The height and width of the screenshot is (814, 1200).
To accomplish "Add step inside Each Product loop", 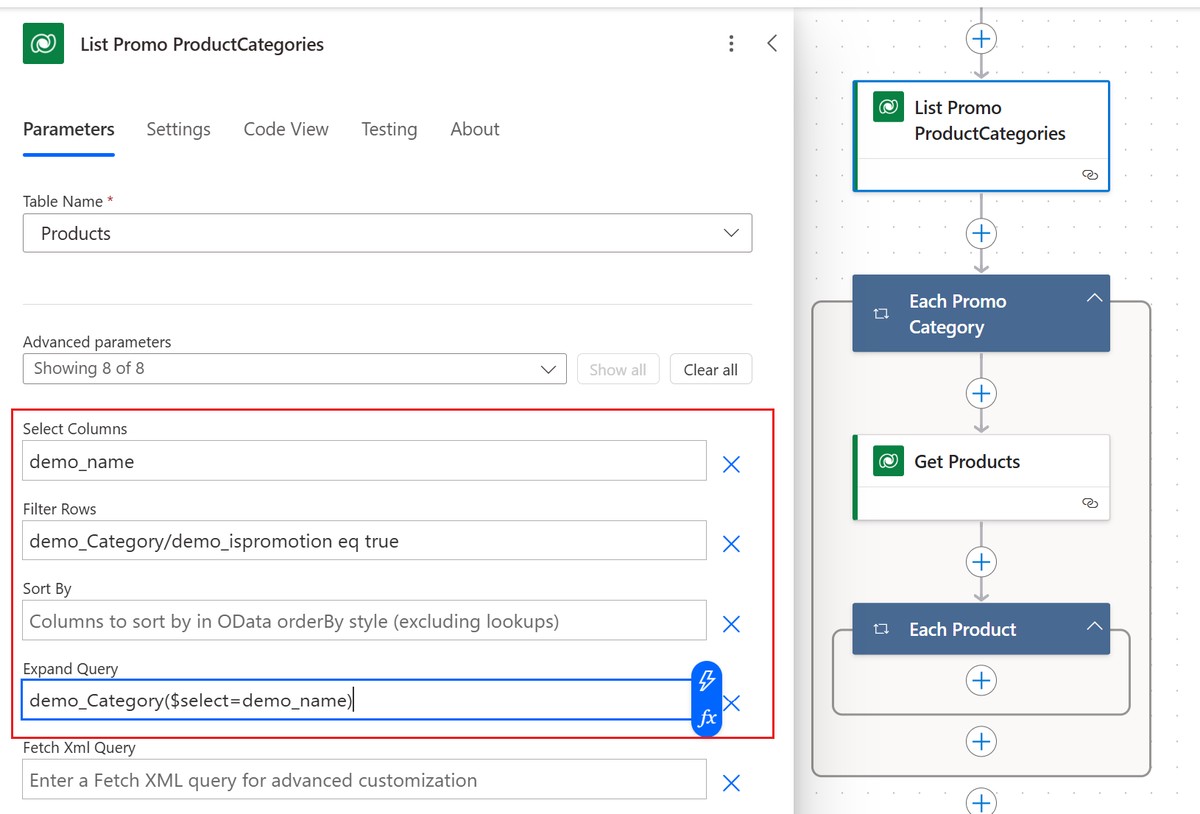I will (x=981, y=680).
